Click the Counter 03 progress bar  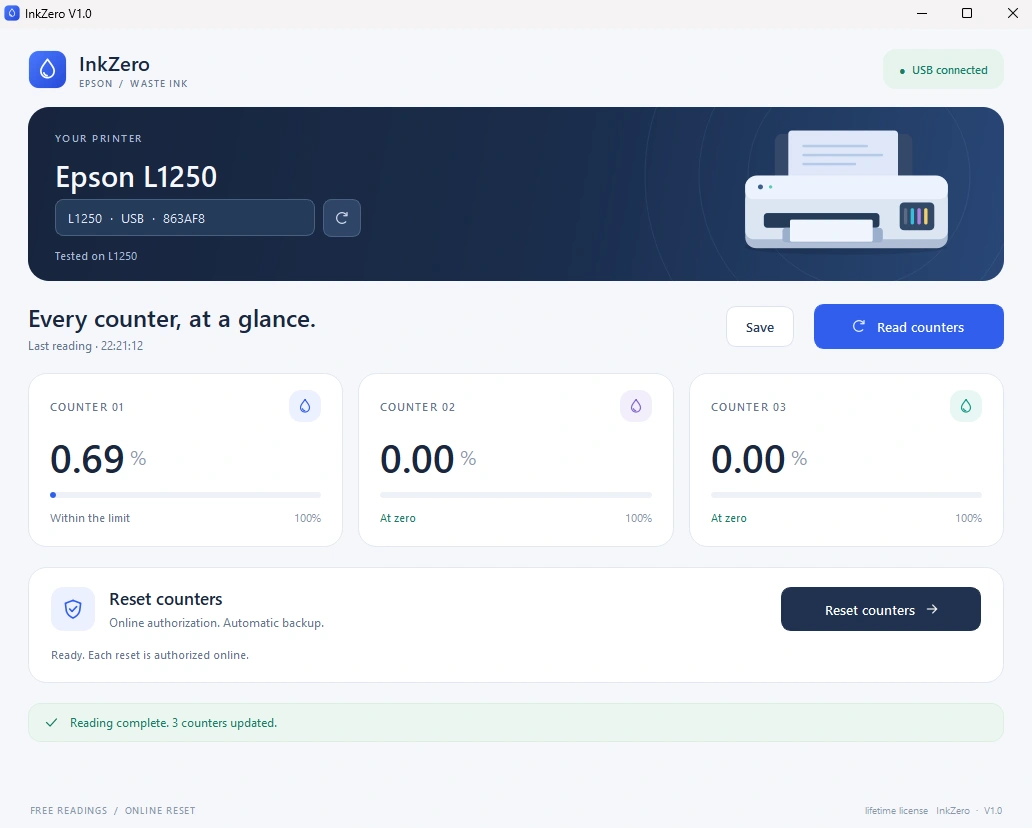846,495
